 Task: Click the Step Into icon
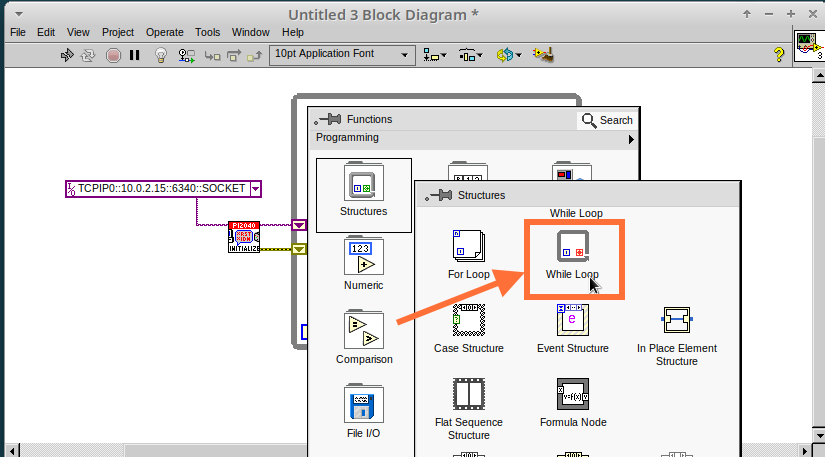(213, 55)
